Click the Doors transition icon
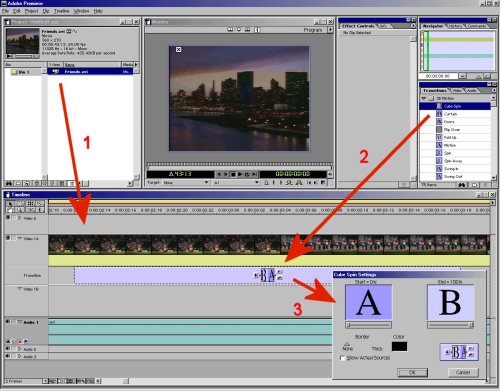Screen dimensions: 500x391 (x=439, y=122)
